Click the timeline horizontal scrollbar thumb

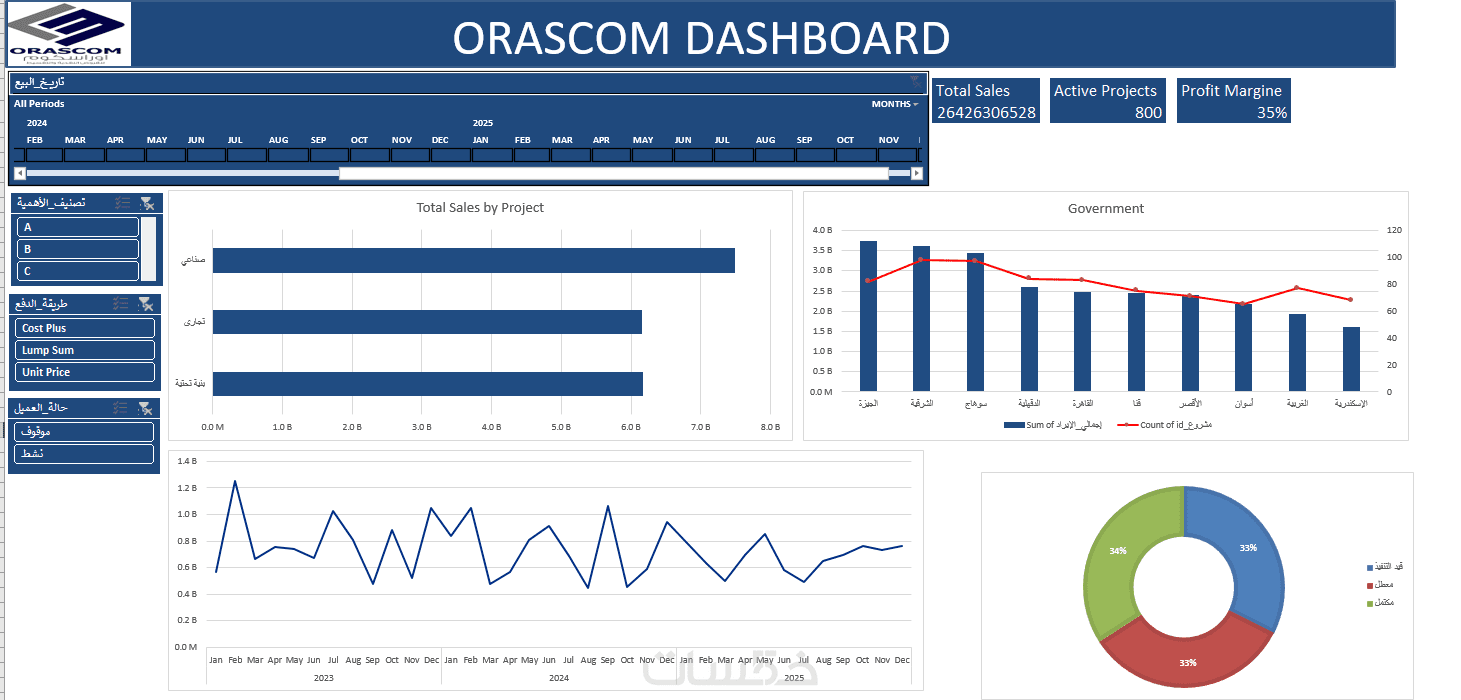point(614,173)
